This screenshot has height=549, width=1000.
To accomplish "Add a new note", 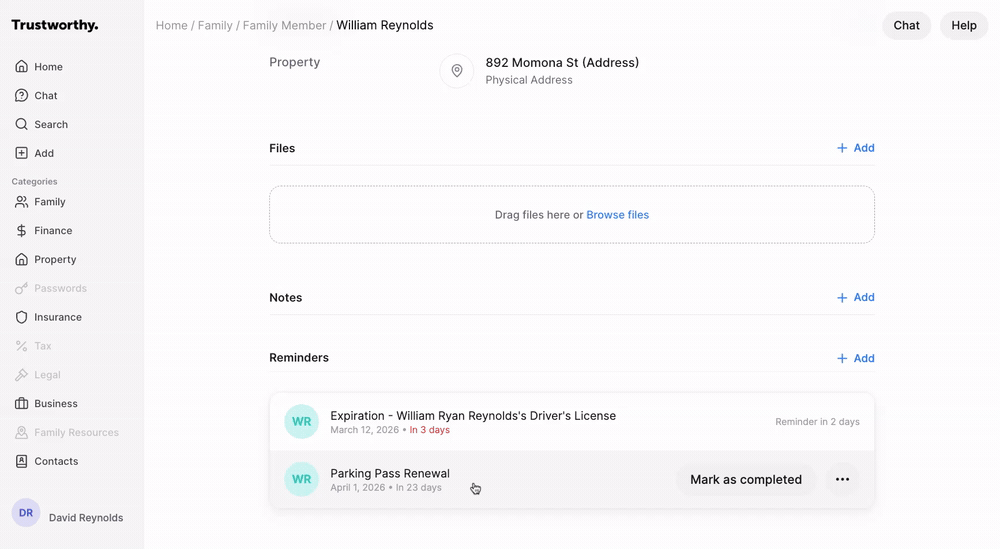I will (856, 298).
